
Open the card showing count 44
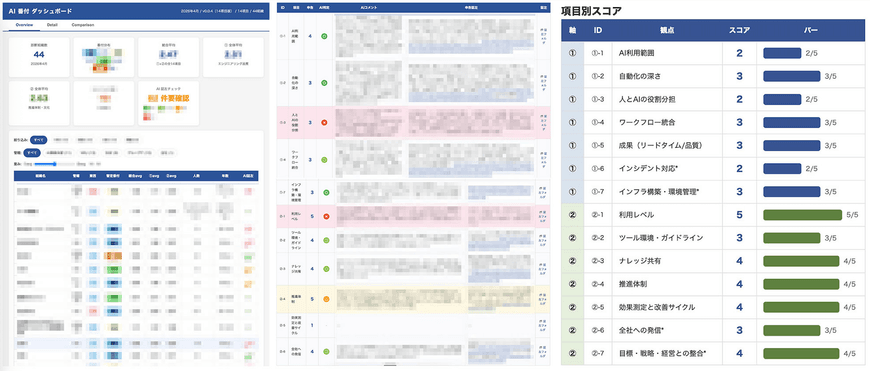(39, 57)
